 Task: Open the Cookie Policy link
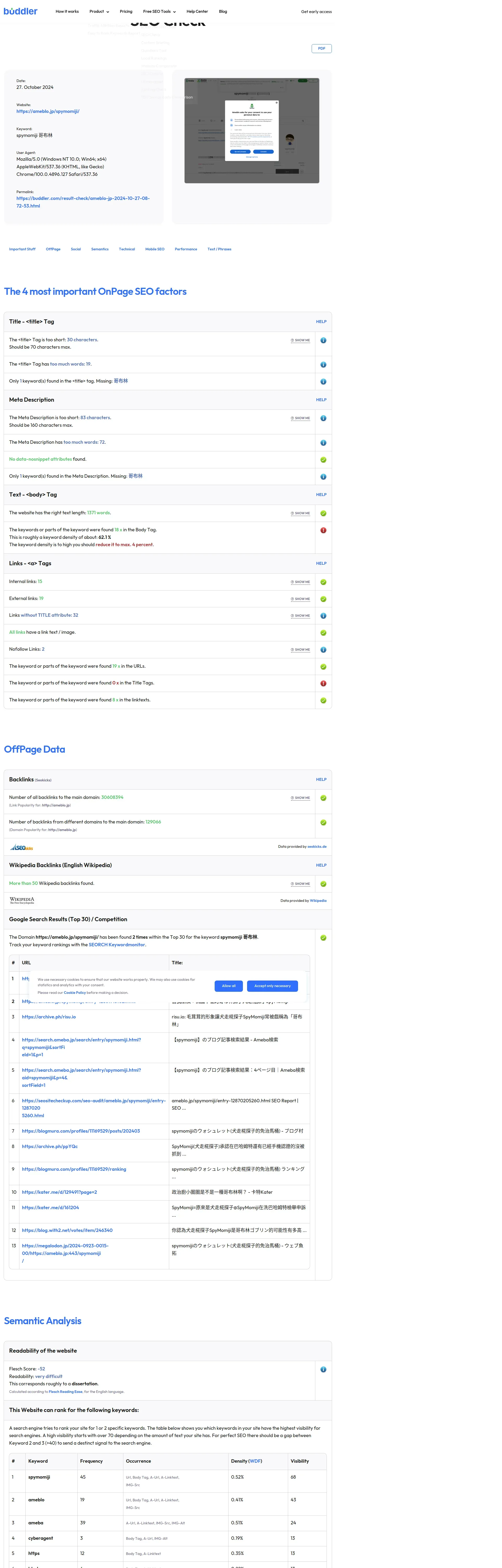pyautogui.click(x=75, y=993)
